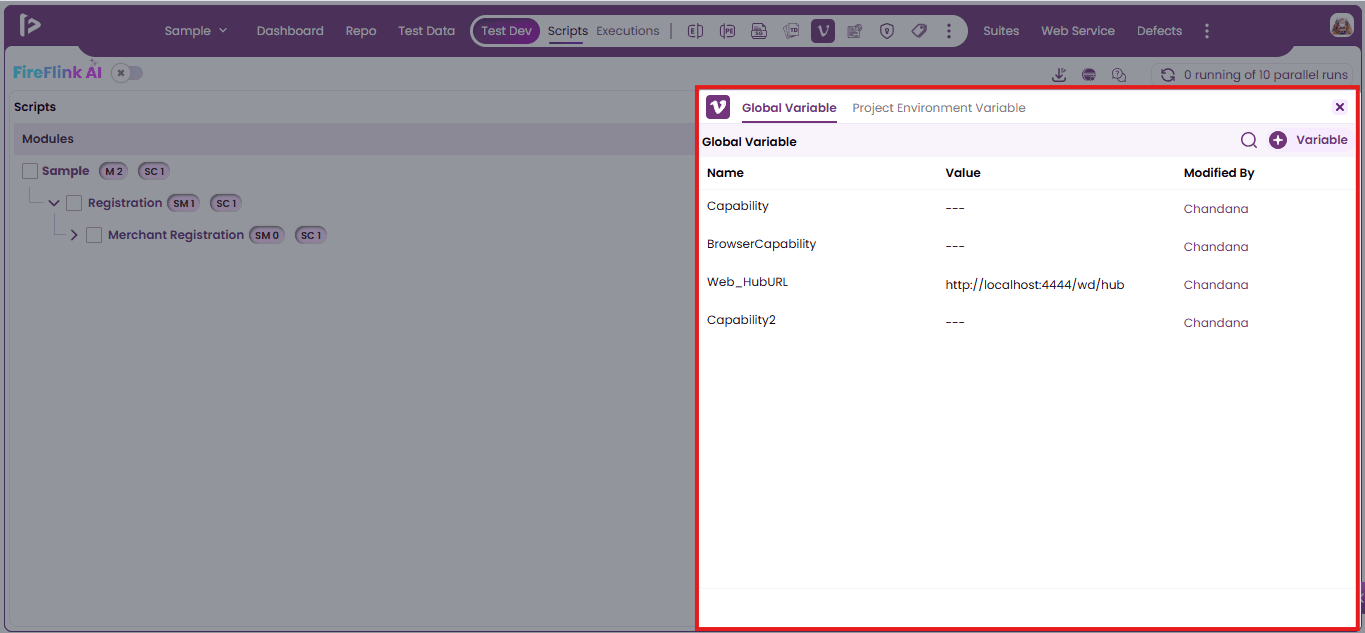The height and width of the screenshot is (633, 1365).
Task: Click the refresh parallel runs icon
Action: coord(1167,75)
